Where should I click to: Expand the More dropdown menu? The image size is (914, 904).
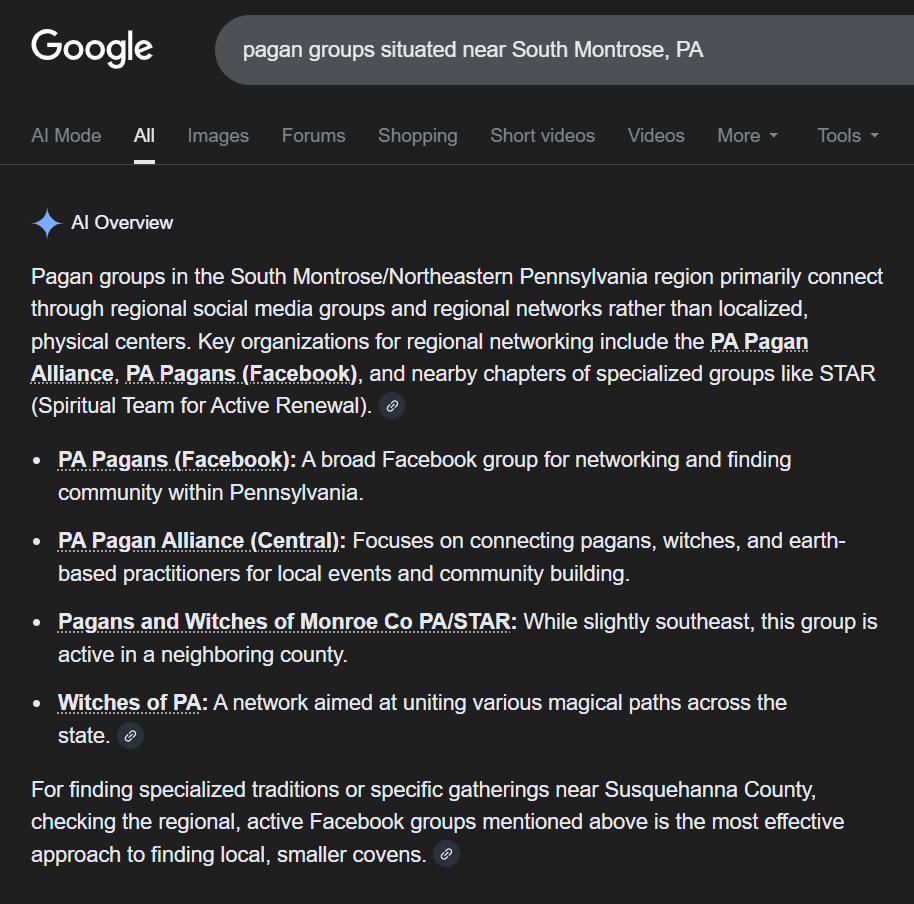(x=747, y=136)
